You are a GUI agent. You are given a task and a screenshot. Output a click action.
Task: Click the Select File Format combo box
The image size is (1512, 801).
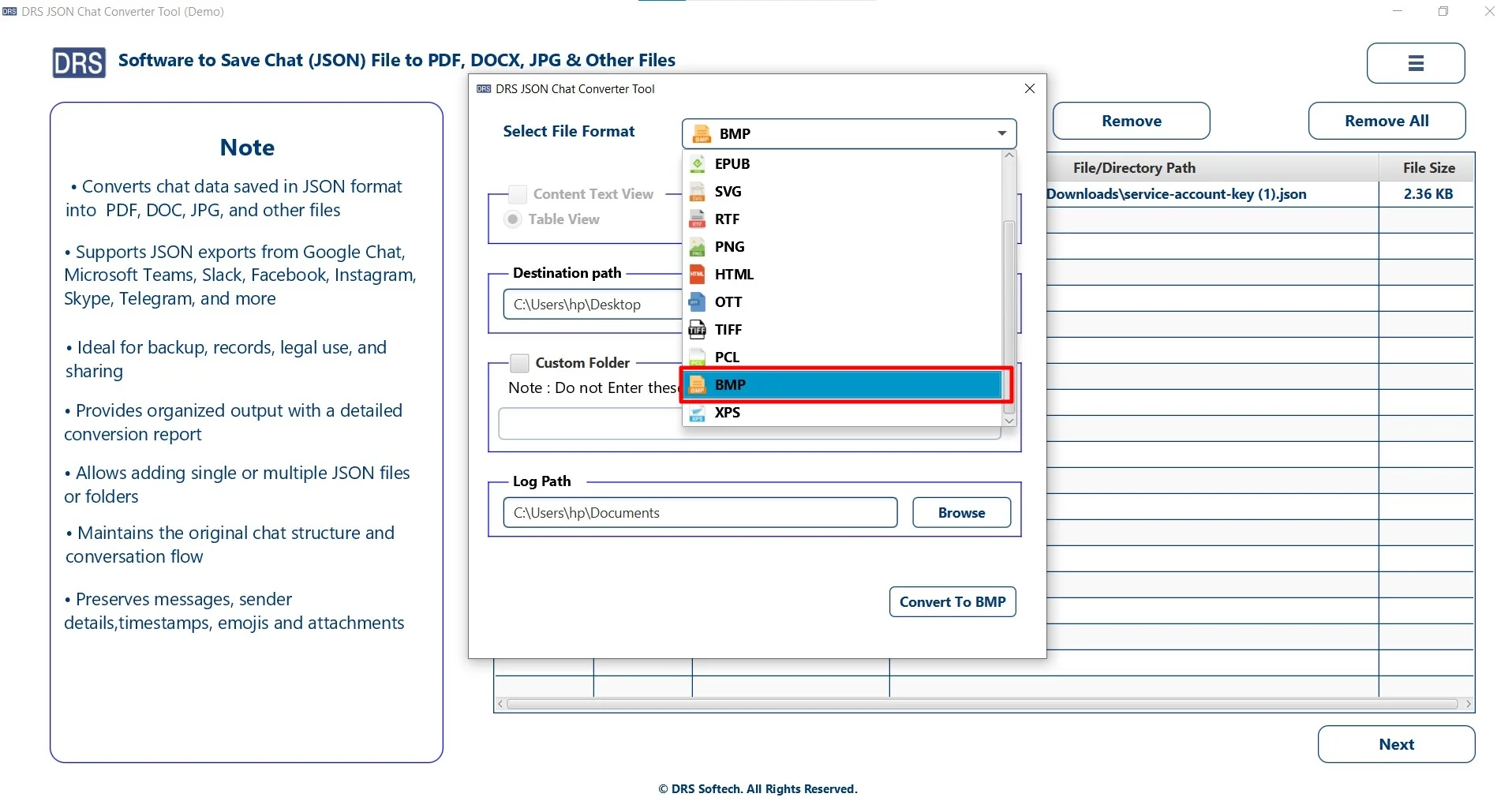click(849, 134)
